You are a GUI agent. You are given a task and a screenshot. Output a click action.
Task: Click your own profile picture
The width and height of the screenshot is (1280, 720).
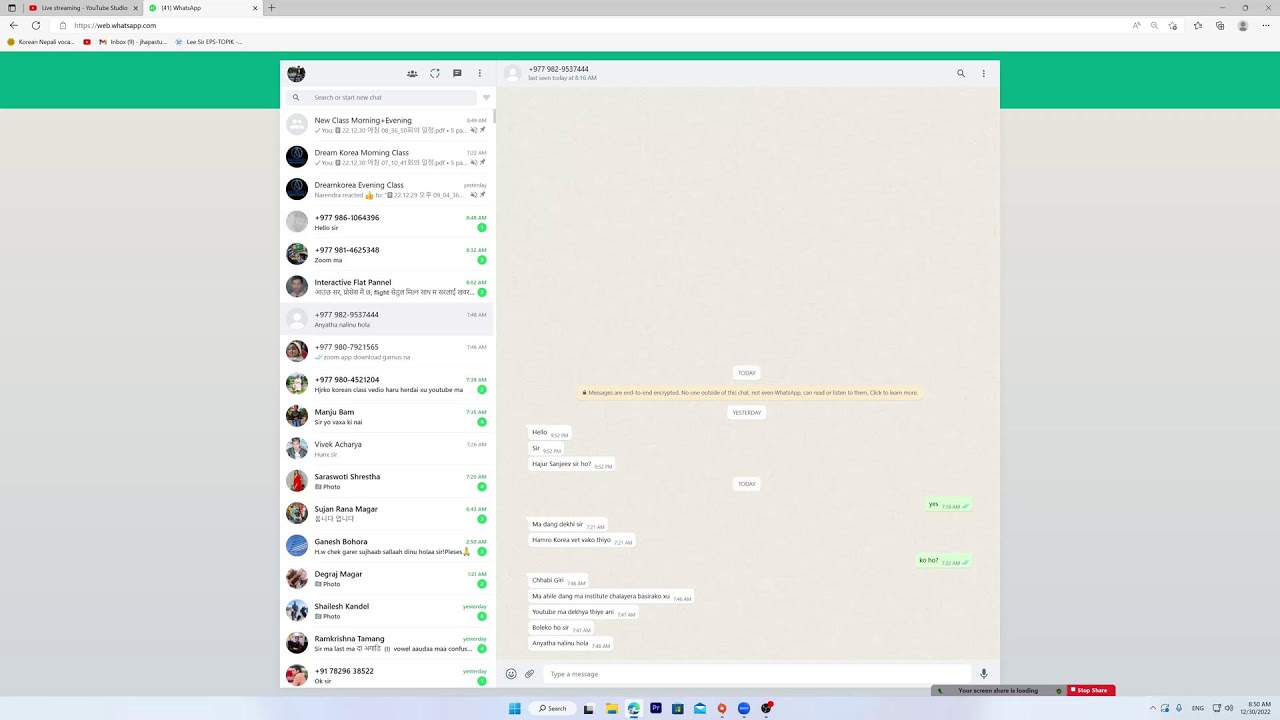(x=296, y=73)
